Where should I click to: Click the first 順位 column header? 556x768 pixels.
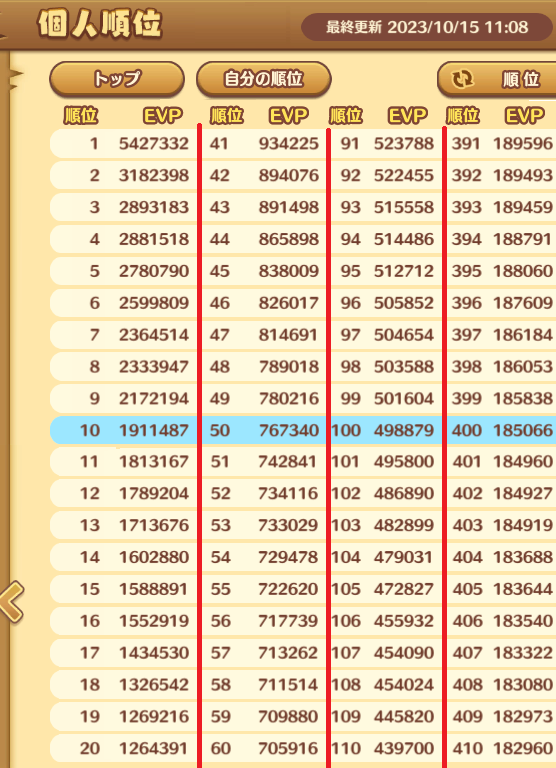(x=81, y=116)
